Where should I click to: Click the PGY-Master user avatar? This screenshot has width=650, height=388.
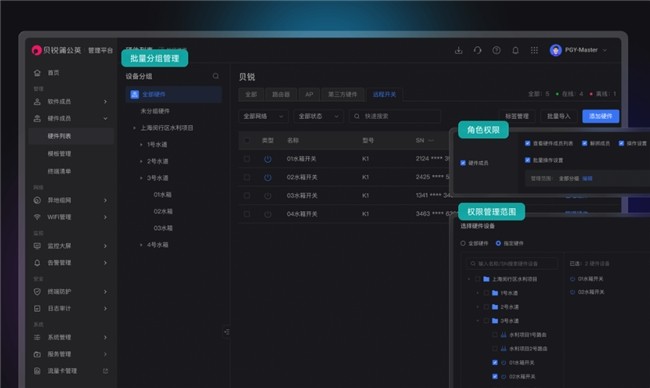click(x=555, y=50)
